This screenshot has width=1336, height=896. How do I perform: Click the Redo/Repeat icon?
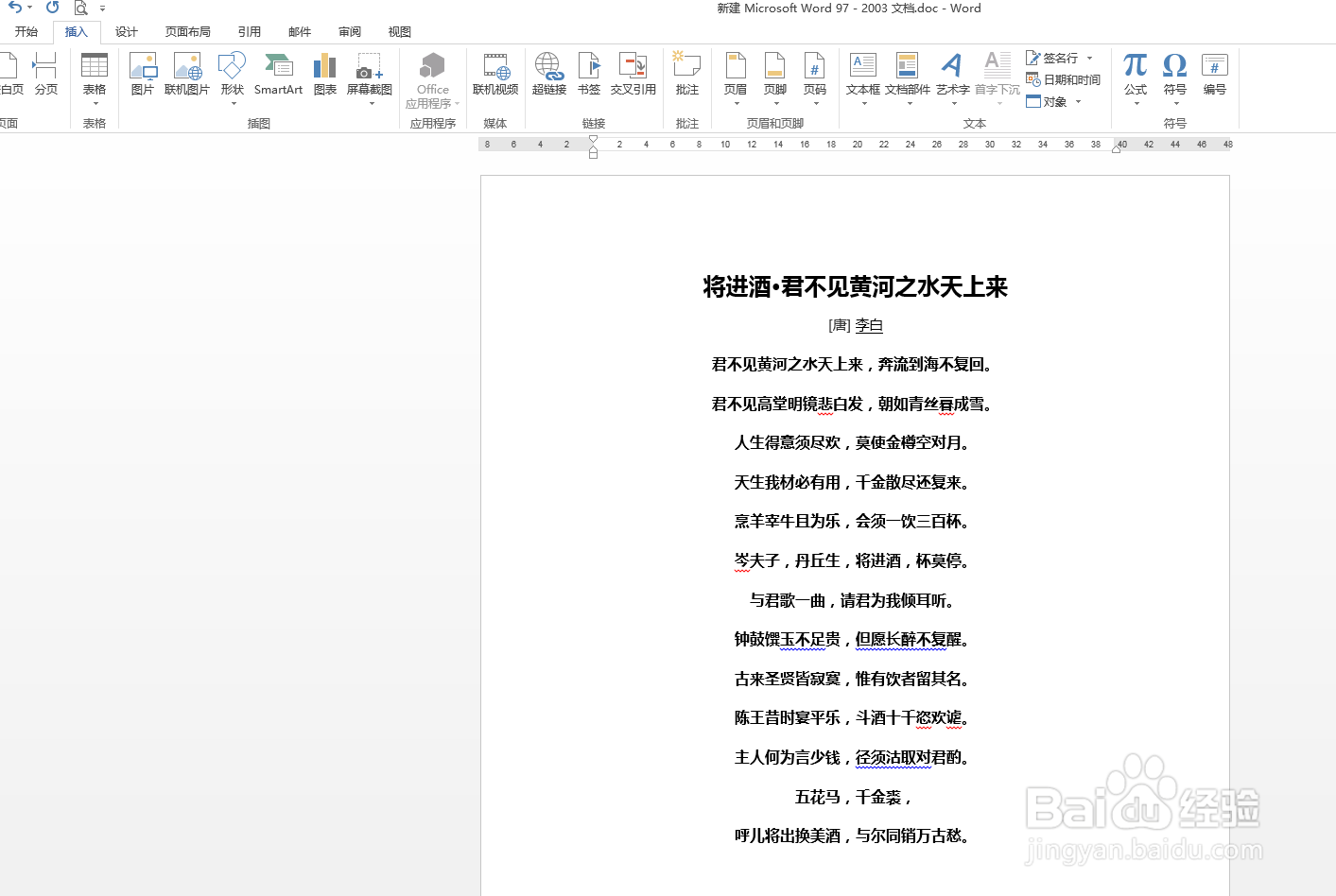pyautogui.click(x=53, y=8)
